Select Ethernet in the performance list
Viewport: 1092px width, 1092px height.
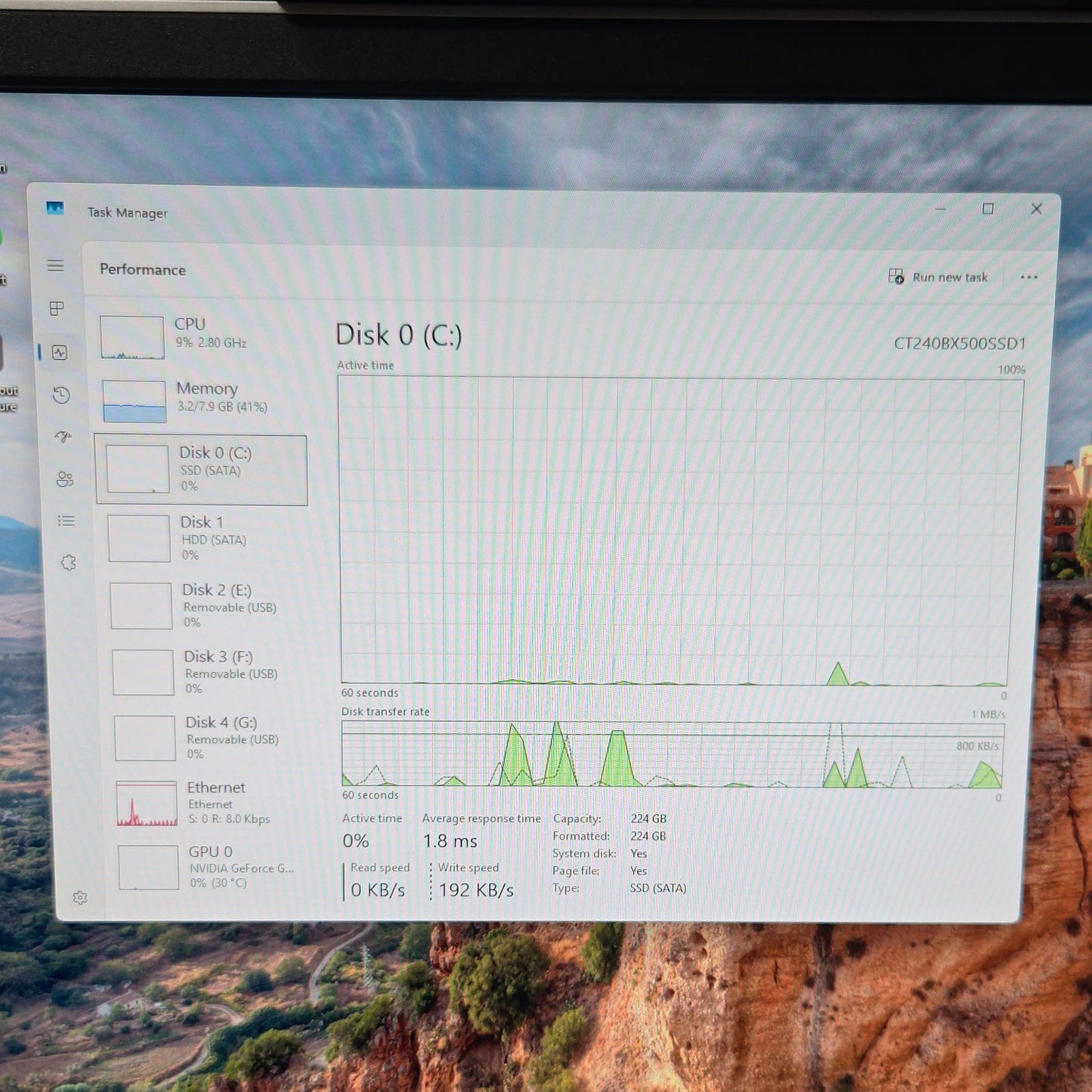coord(212,803)
